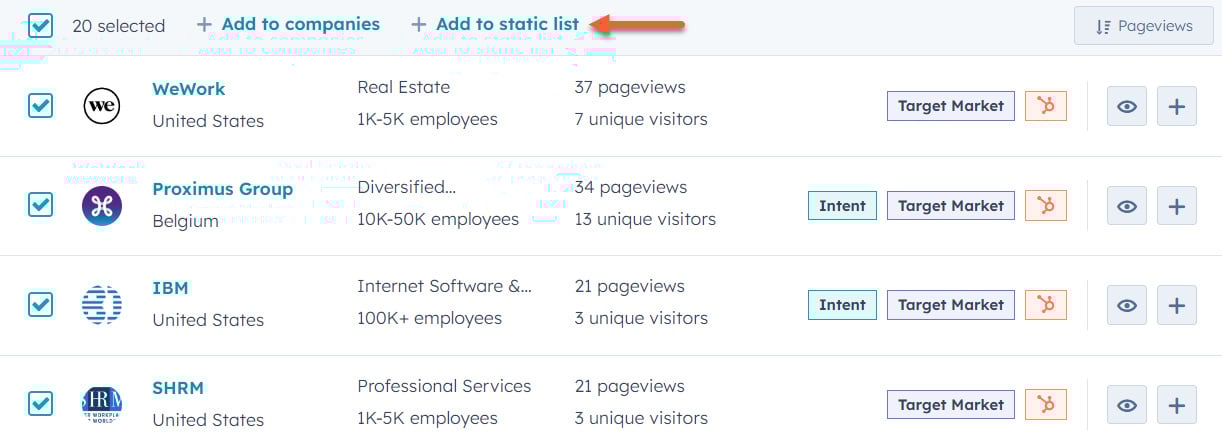Click the eye preview icon for WeWork
Viewport: 1222px width, 448px height.
coord(1127,106)
